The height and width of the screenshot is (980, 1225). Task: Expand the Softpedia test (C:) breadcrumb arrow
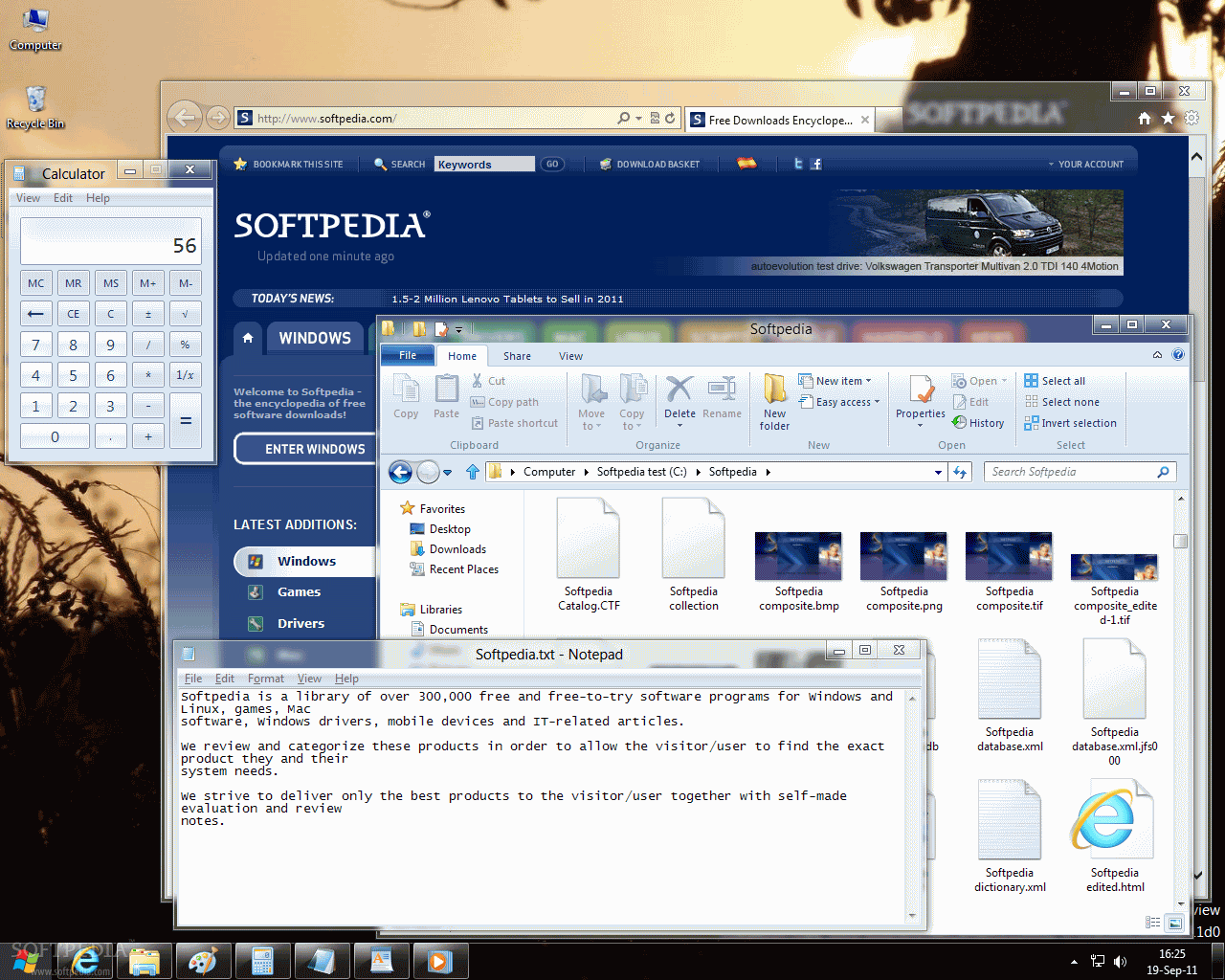pyautogui.click(x=698, y=472)
